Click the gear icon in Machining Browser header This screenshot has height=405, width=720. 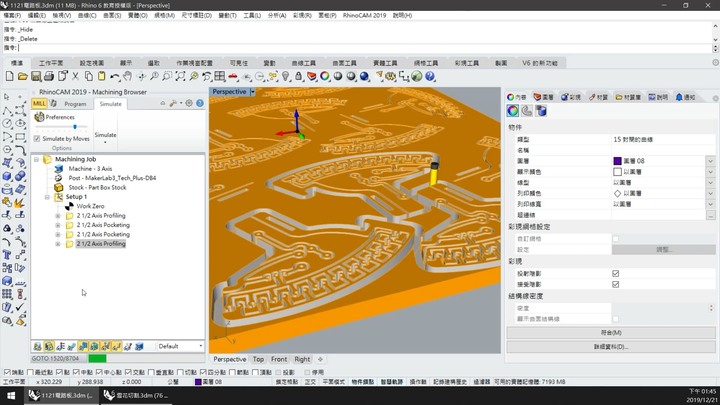(189, 103)
